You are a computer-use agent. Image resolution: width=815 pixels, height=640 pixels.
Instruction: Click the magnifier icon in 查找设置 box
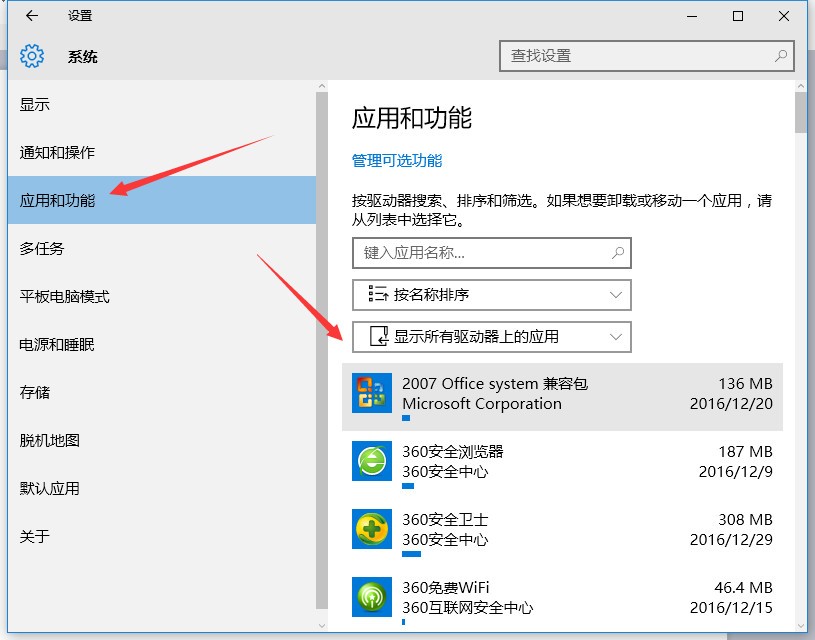click(x=781, y=55)
